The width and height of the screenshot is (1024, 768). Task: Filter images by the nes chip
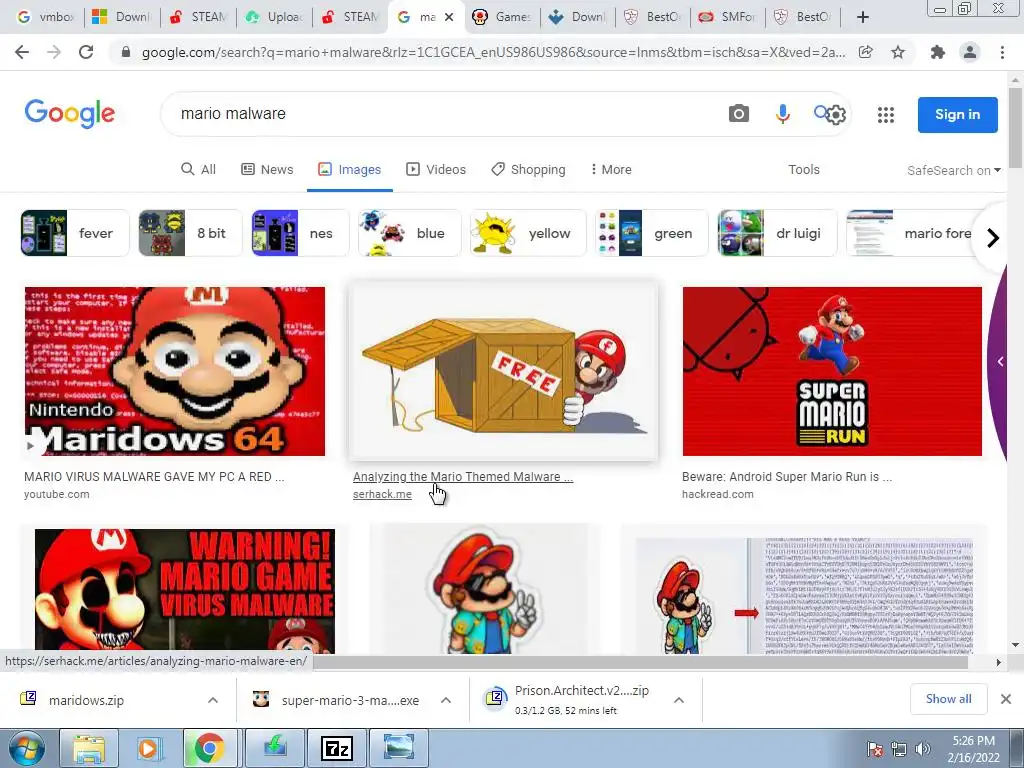[x=300, y=233]
